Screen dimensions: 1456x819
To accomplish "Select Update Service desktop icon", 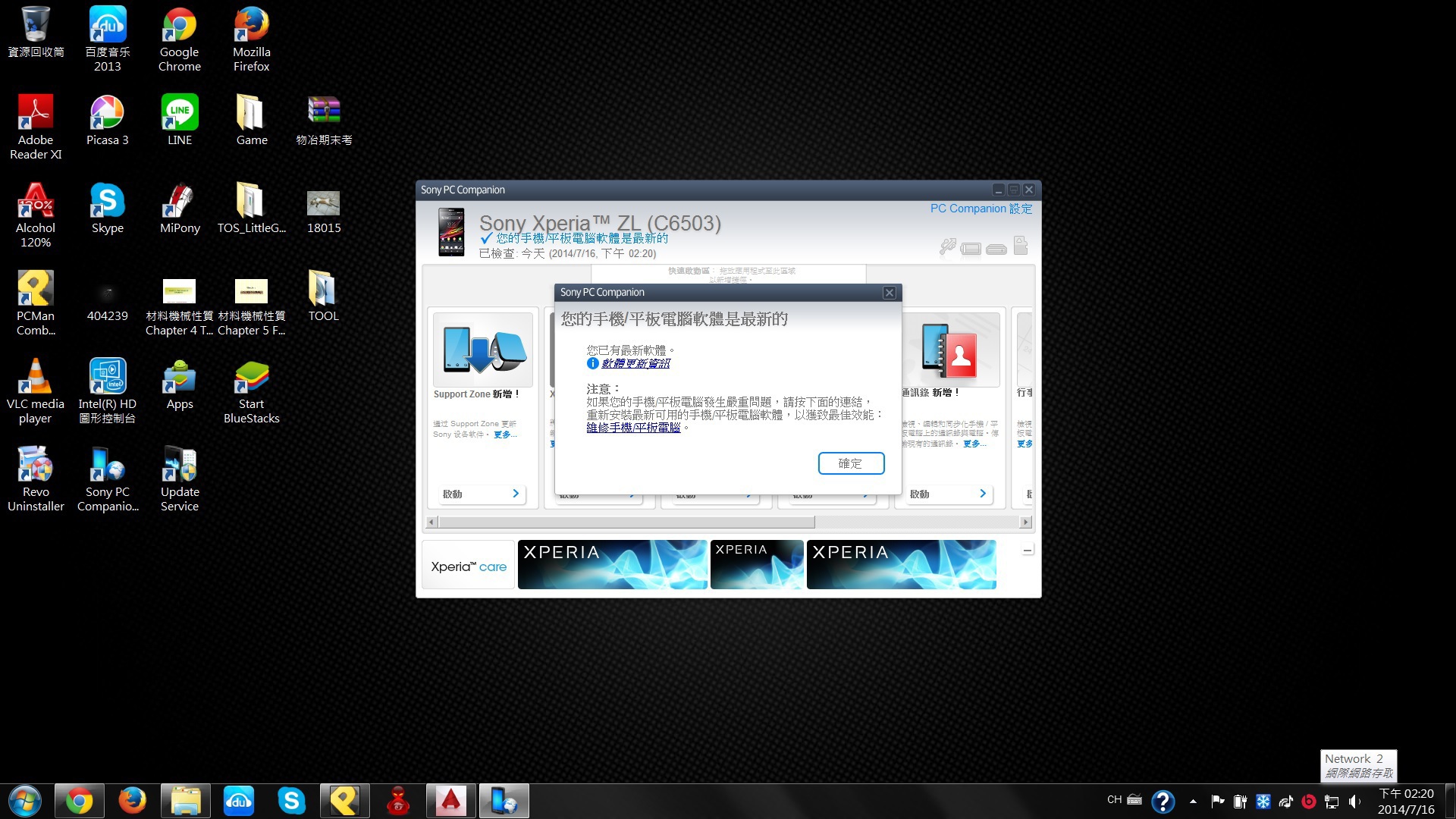I will point(180,479).
